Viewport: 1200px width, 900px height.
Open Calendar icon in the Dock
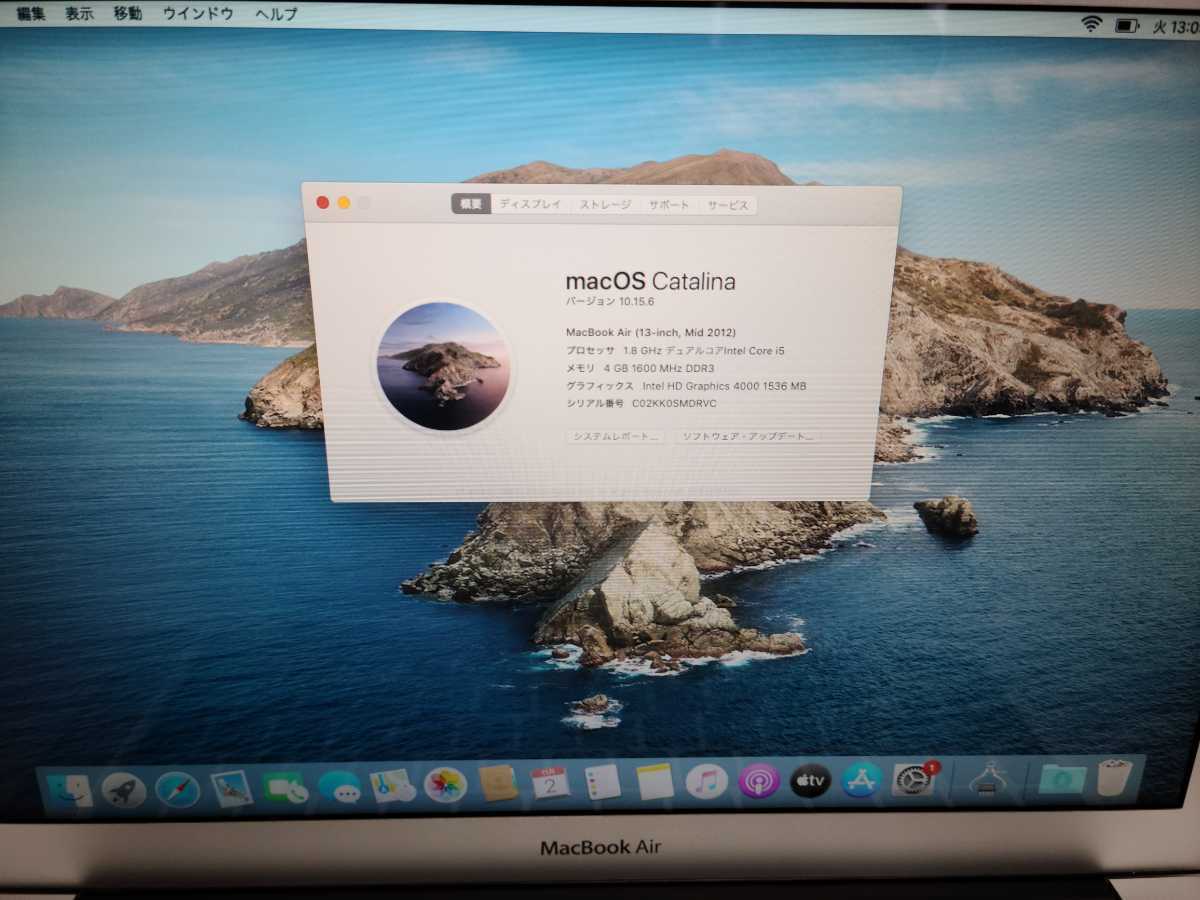[x=550, y=783]
